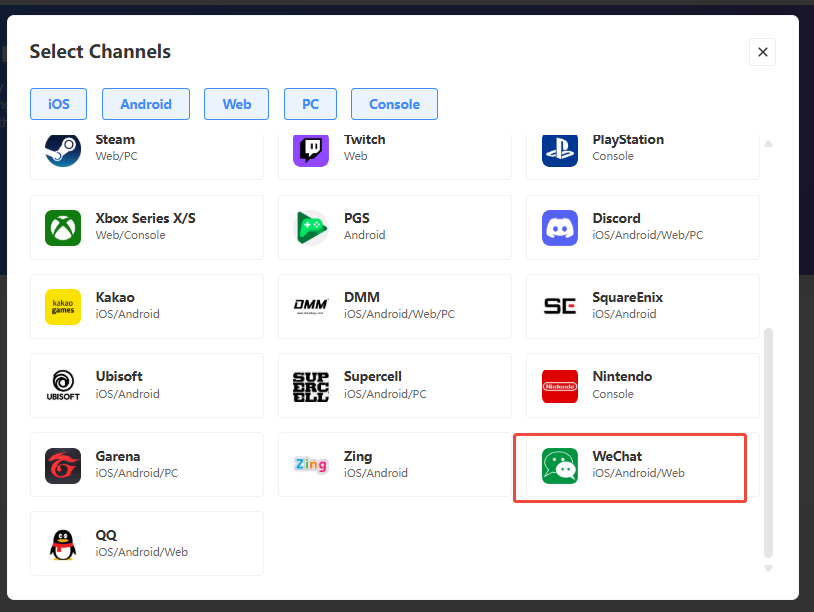
Task: Close the Select Channels dialog
Action: pos(763,52)
